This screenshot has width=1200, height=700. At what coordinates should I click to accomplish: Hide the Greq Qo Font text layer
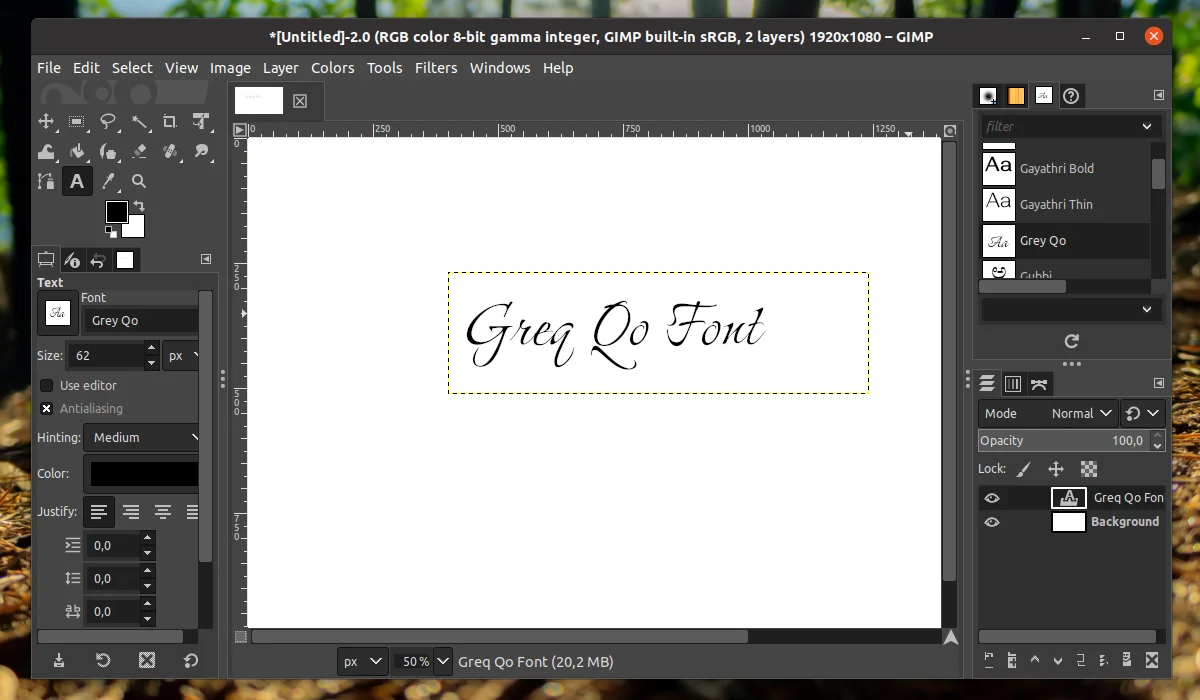click(x=991, y=497)
